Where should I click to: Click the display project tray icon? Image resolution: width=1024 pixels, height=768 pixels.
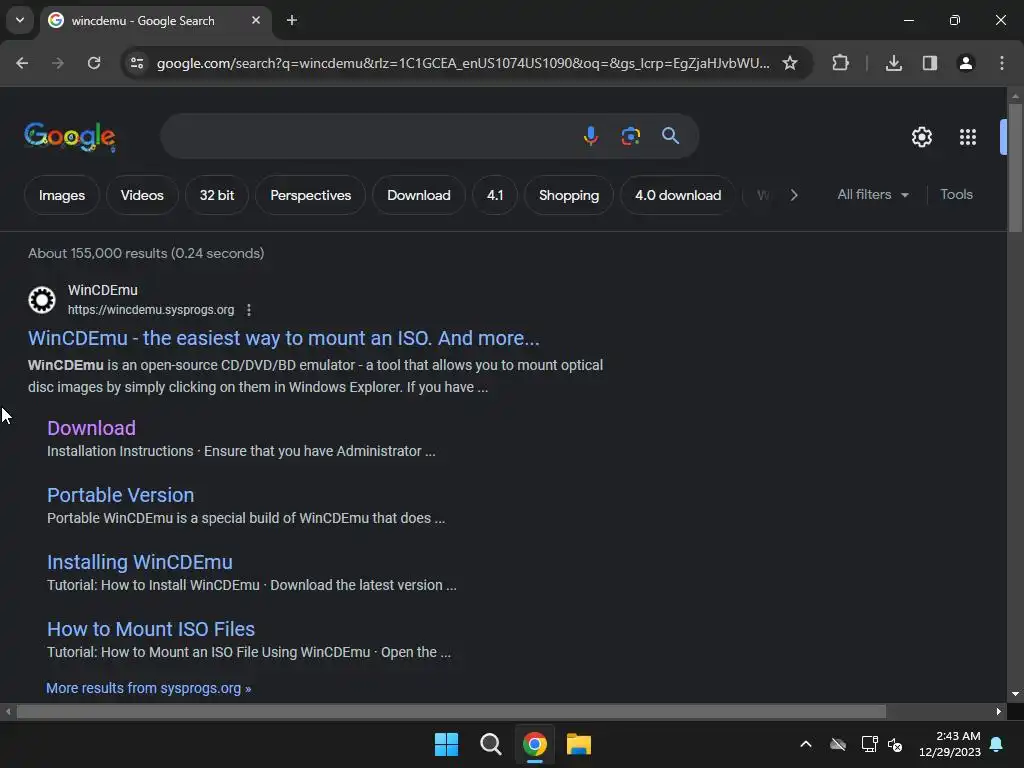pyautogui.click(x=869, y=744)
